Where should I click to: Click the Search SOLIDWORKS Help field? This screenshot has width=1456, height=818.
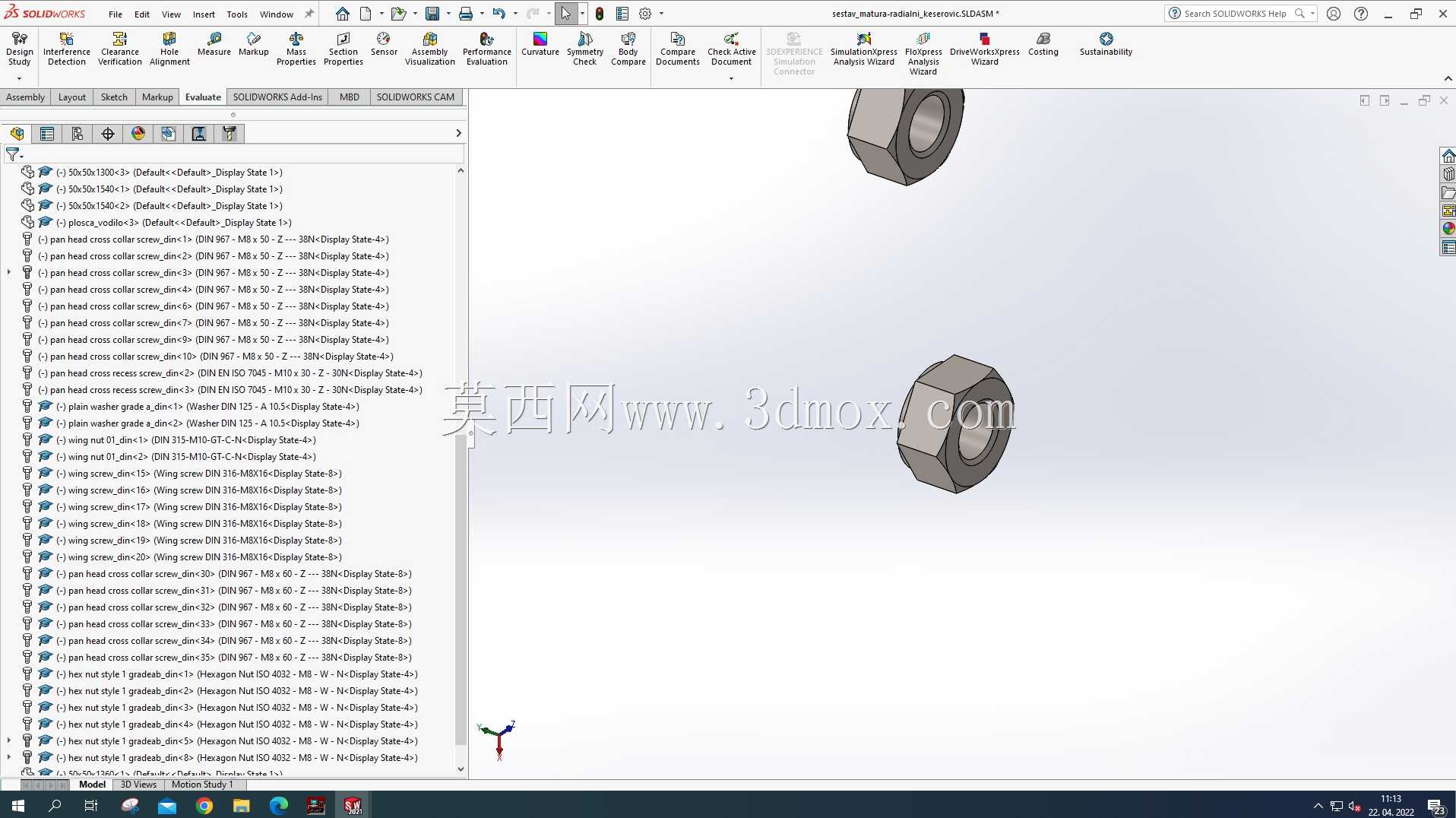point(1234,14)
